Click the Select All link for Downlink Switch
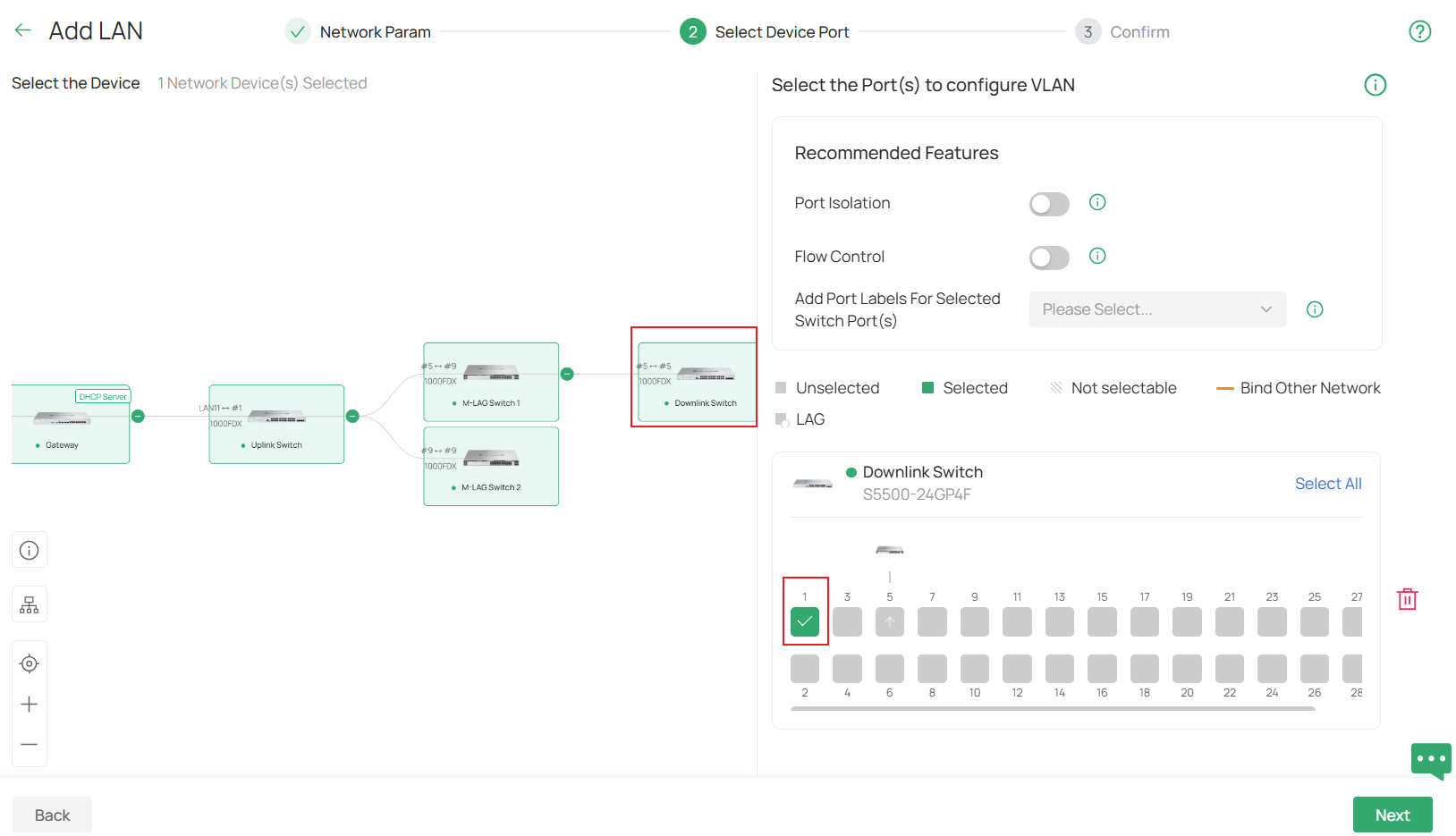 [1328, 483]
